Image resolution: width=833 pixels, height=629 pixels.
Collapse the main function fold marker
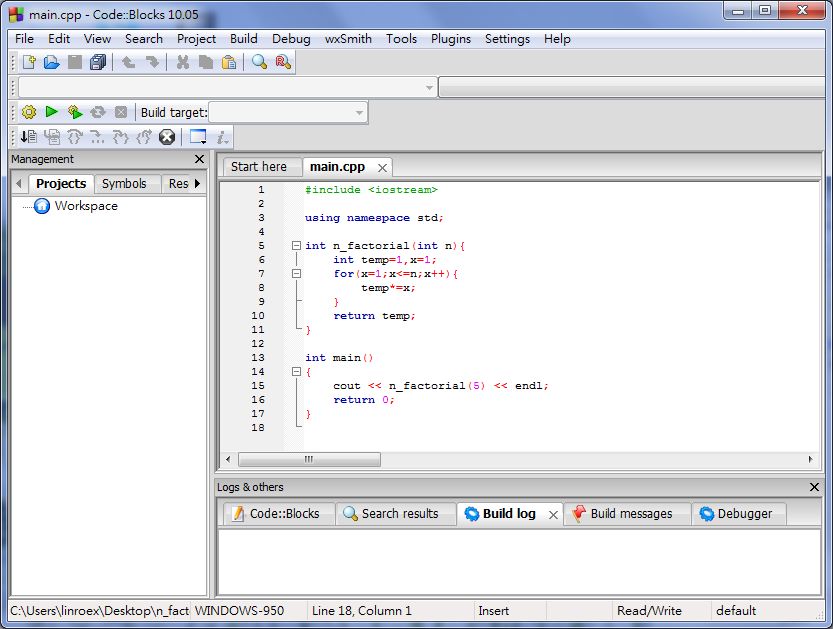[296, 372]
